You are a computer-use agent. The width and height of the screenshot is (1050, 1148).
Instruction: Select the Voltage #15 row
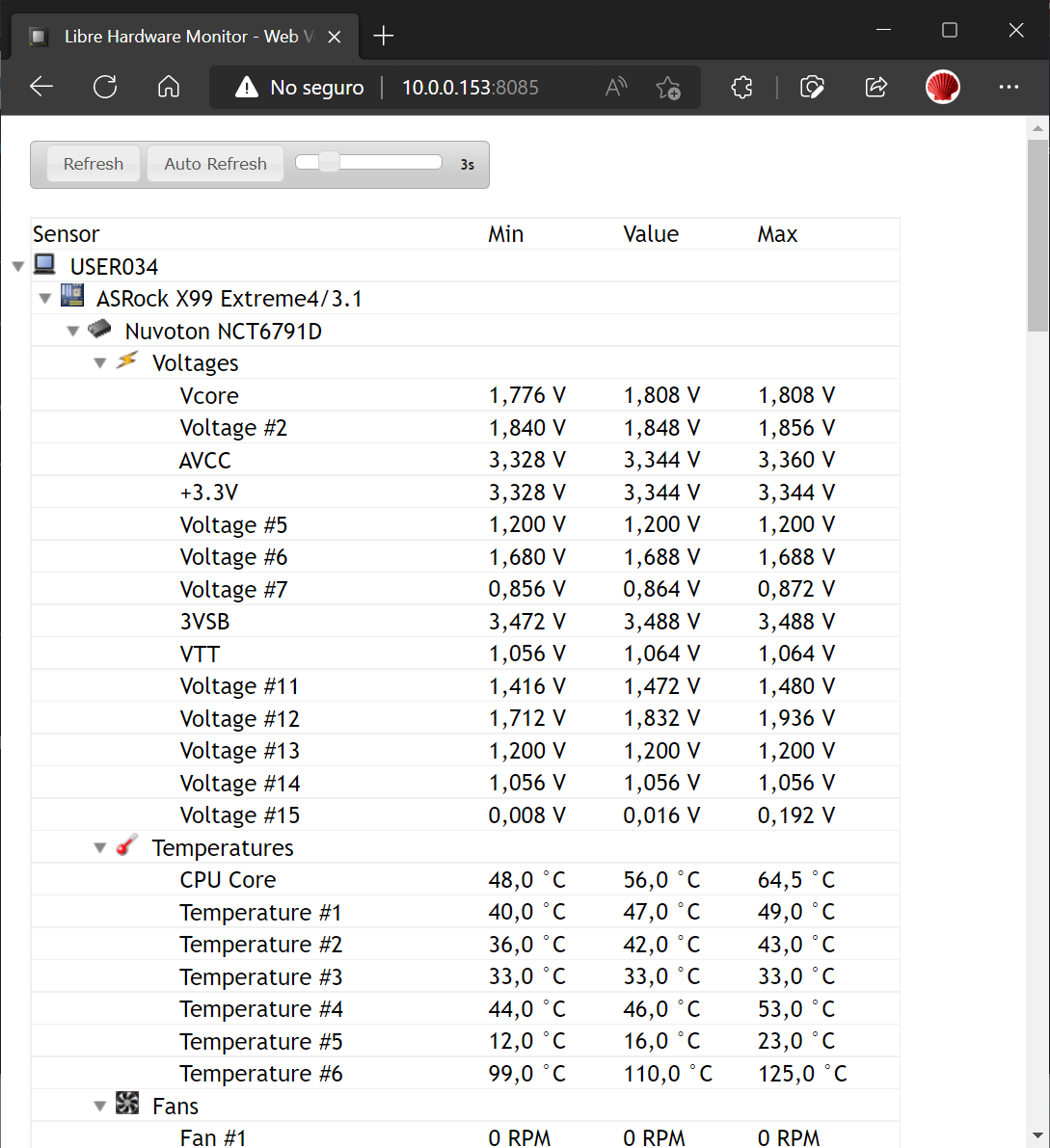465,814
